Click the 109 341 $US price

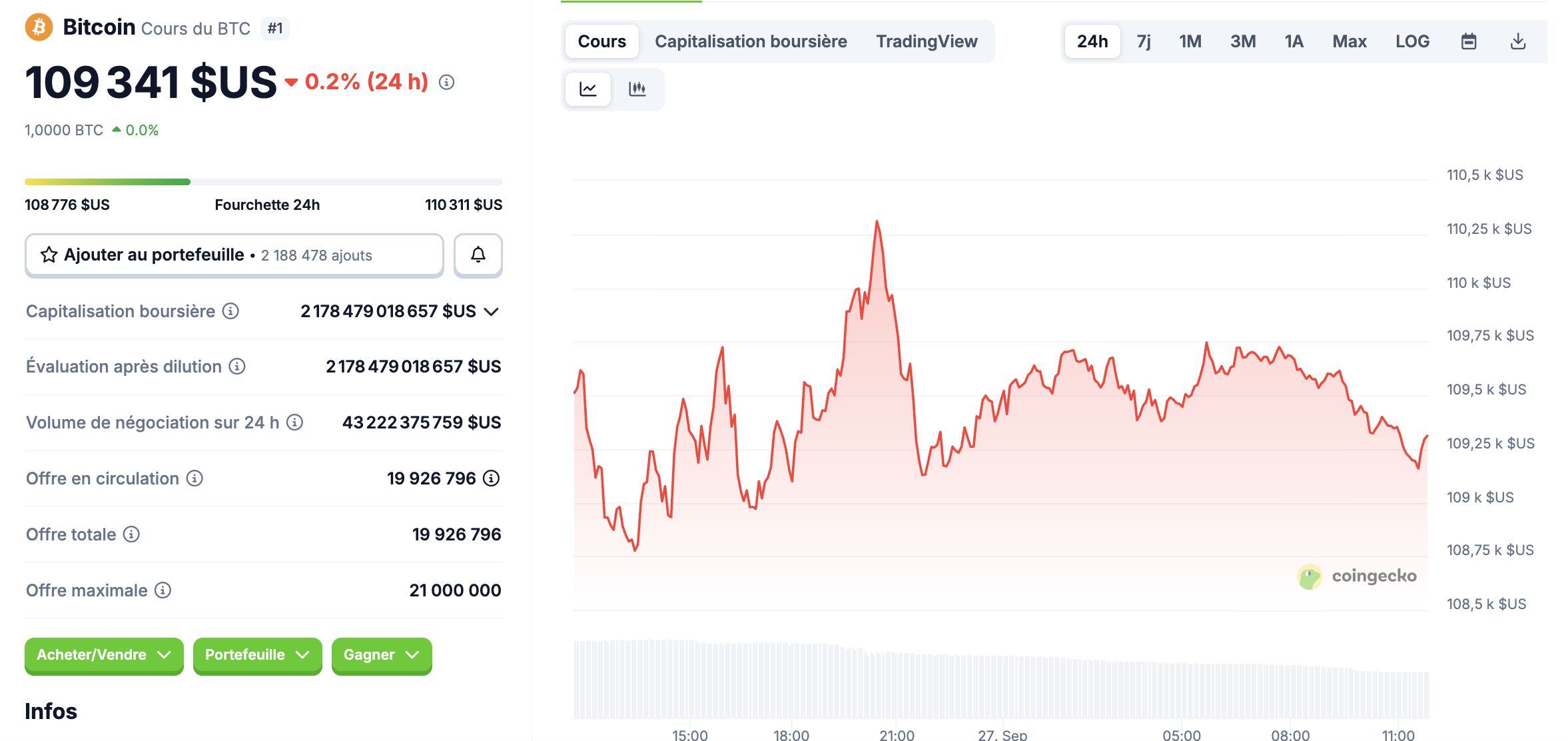coord(151,83)
